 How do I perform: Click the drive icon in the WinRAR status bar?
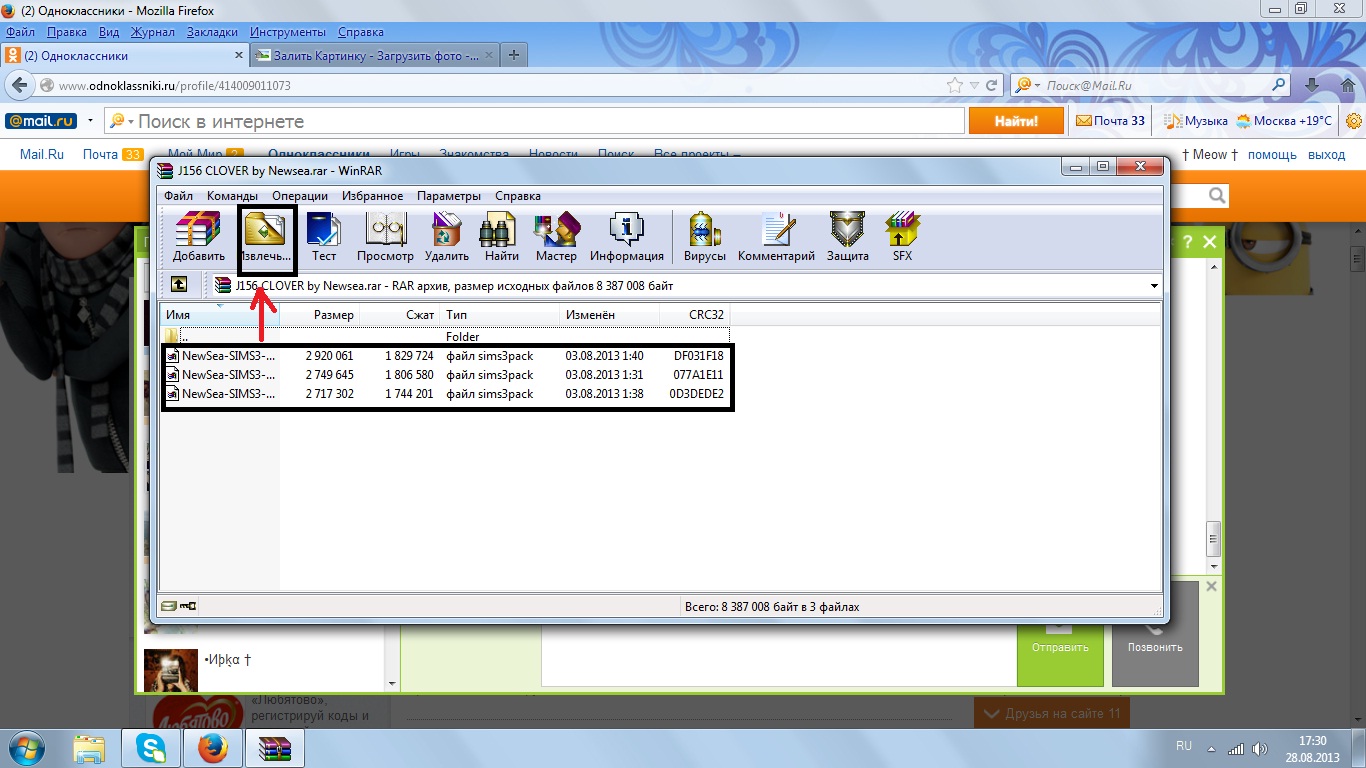(x=170, y=606)
